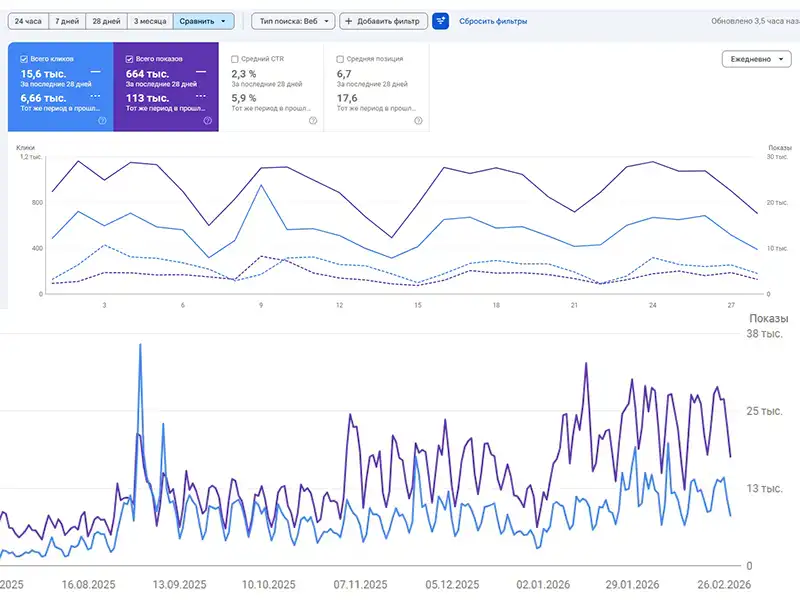The width and height of the screenshot is (800, 600).
Task: Enable the Средний CTR checkbox
Action: pos(235,59)
